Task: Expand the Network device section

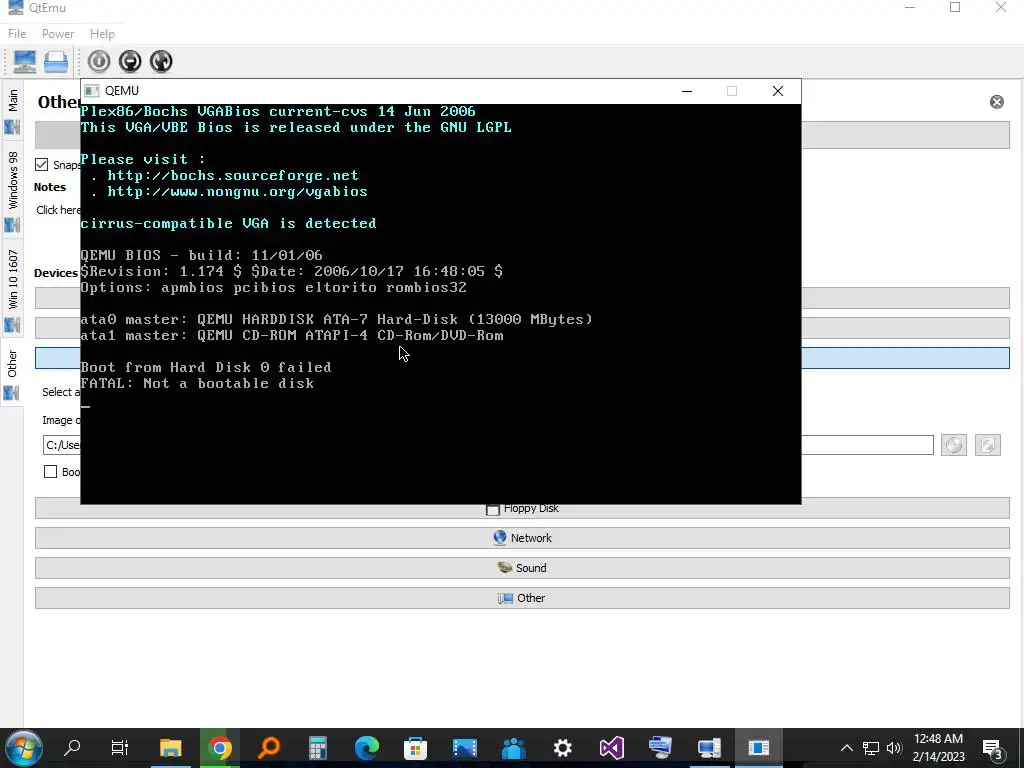Action: pyautogui.click(x=522, y=538)
